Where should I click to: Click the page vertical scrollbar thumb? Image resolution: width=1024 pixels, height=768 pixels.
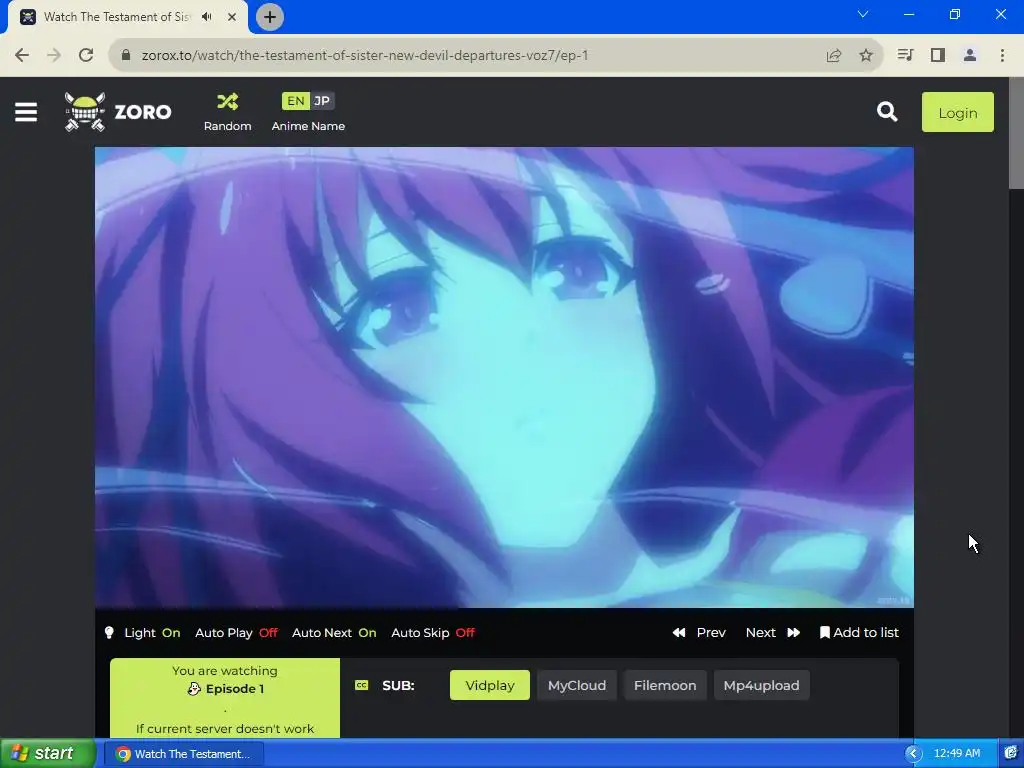[1016, 134]
